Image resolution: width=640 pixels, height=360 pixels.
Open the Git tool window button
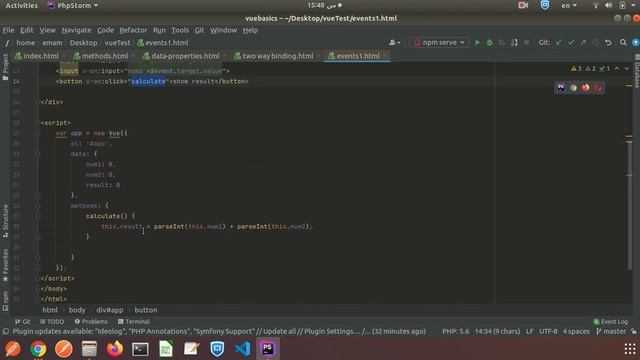tap(22, 322)
